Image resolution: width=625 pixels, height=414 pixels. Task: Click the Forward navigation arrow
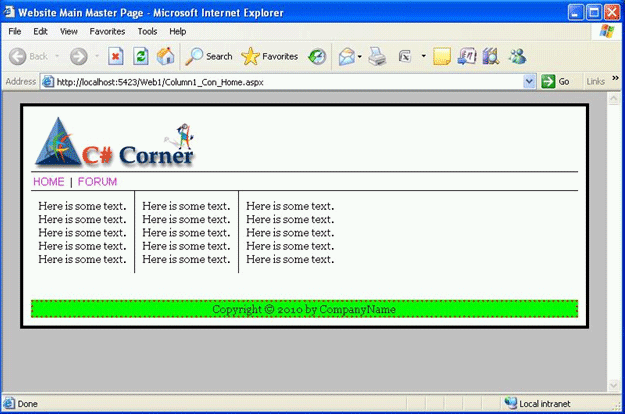[x=79, y=57]
